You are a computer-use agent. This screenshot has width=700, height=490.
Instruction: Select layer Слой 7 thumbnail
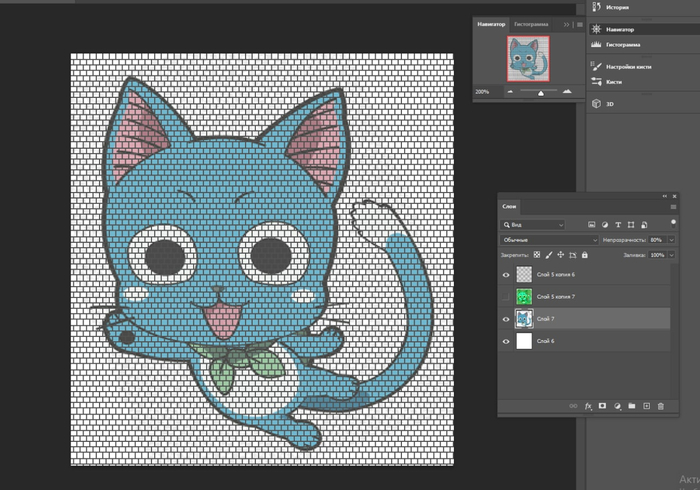point(525,319)
